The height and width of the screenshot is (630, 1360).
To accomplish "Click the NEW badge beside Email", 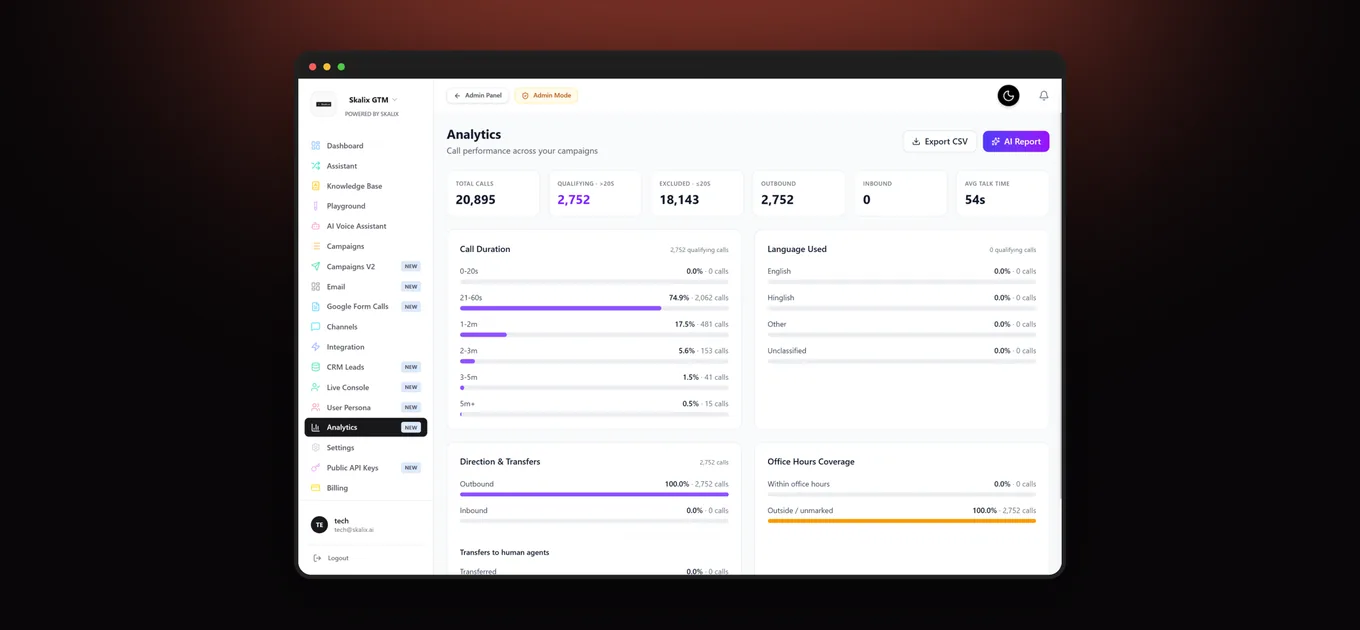I will (x=410, y=287).
